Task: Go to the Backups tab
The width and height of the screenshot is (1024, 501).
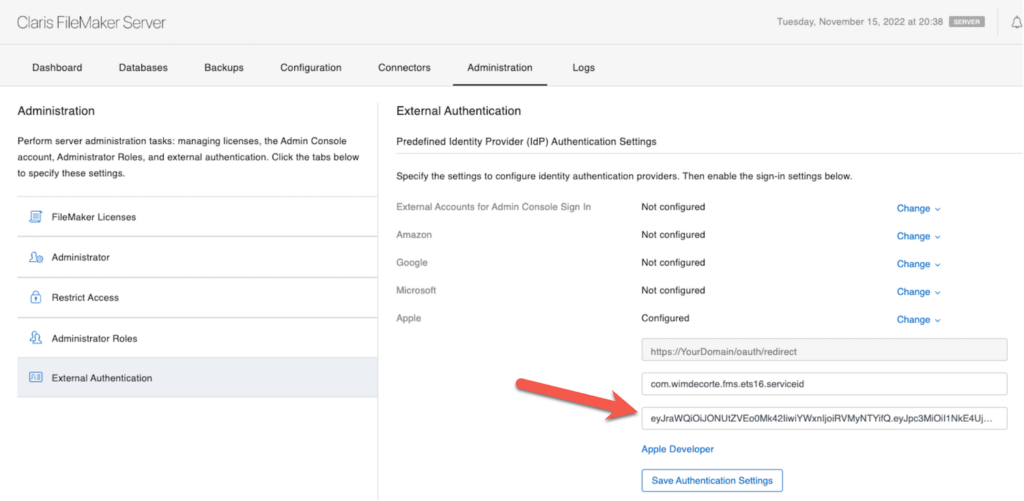Action: tap(224, 67)
